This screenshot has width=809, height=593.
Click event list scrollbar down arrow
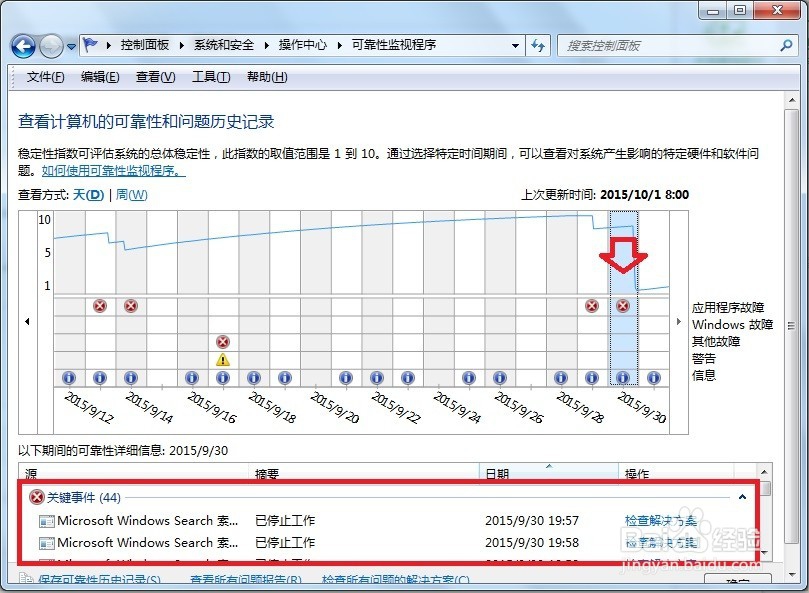(x=765, y=553)
